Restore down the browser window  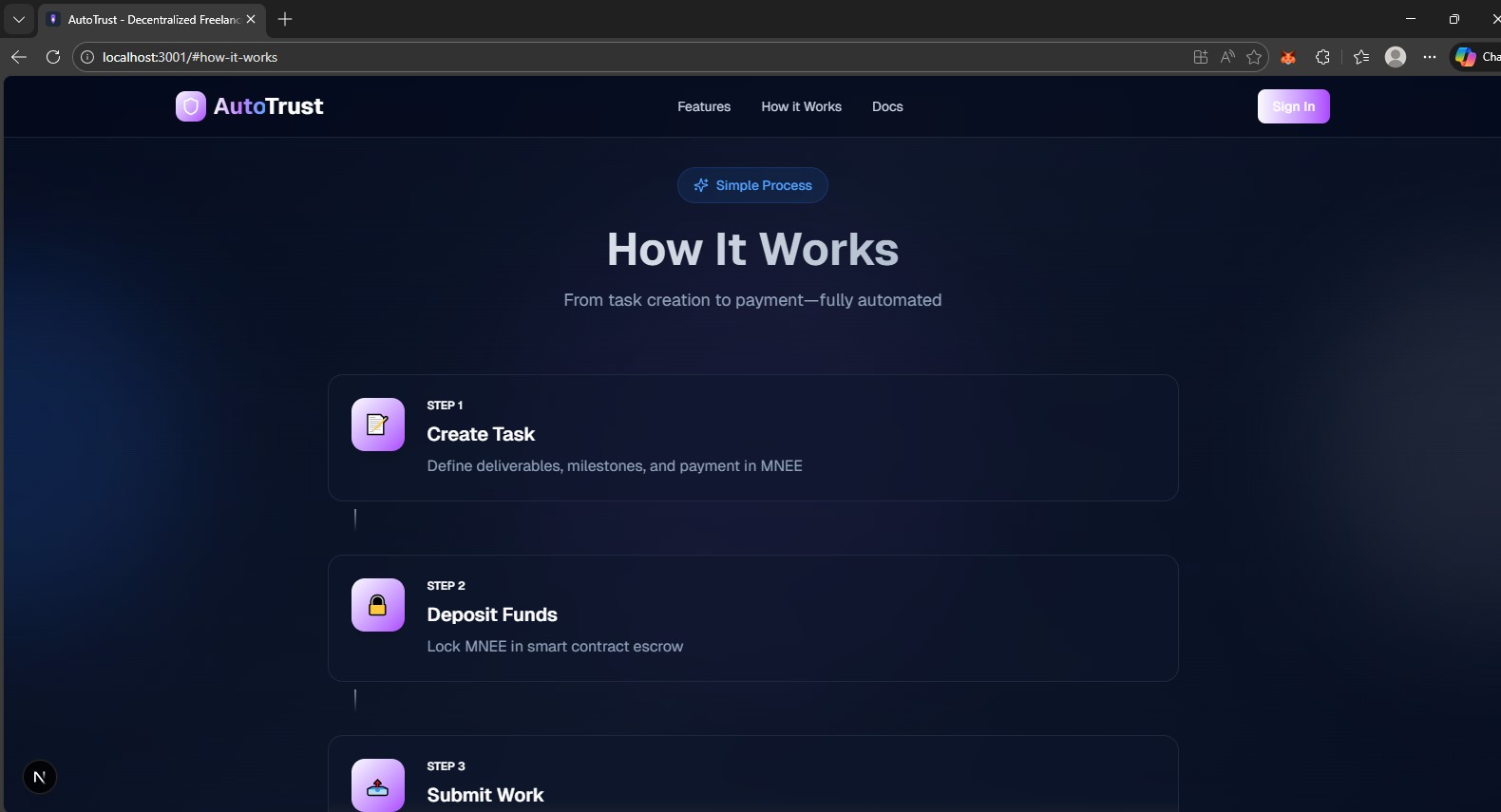[1453, 19]
